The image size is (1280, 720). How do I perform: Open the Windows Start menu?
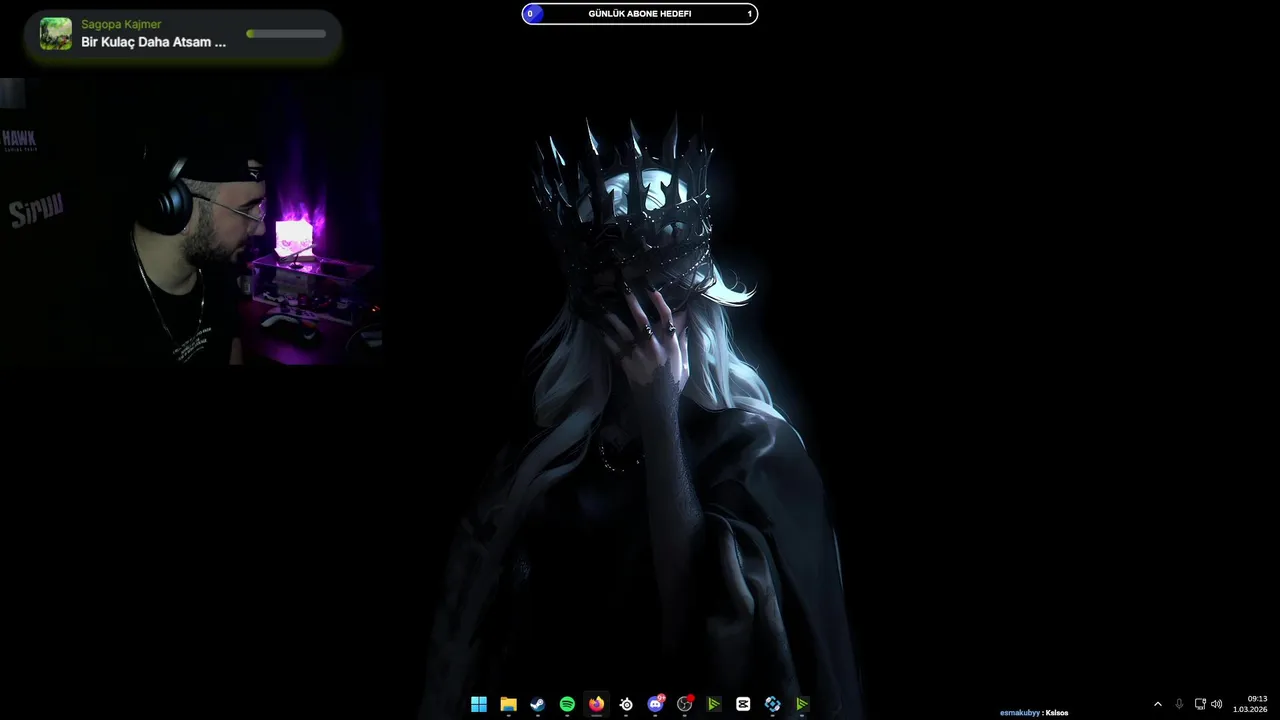(479, 704)
